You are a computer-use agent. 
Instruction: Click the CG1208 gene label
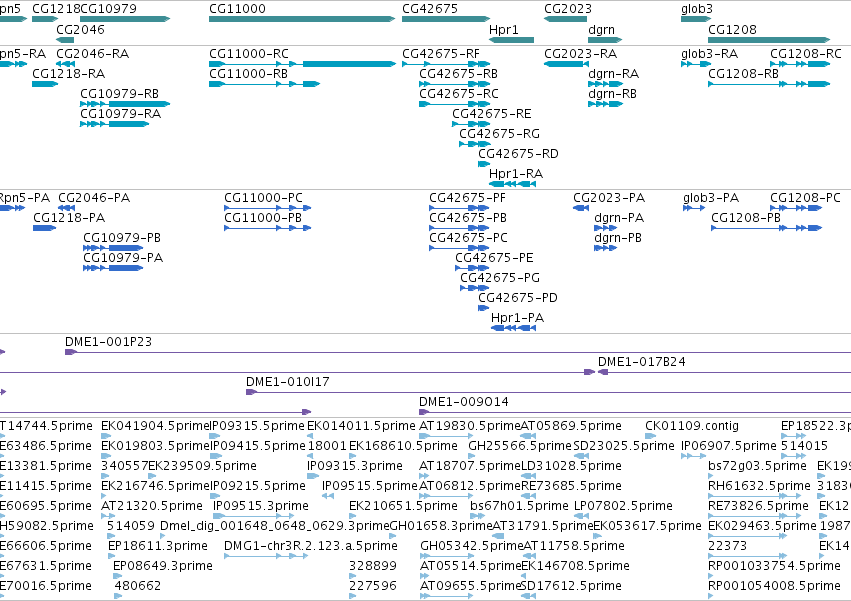pos(732,29)
